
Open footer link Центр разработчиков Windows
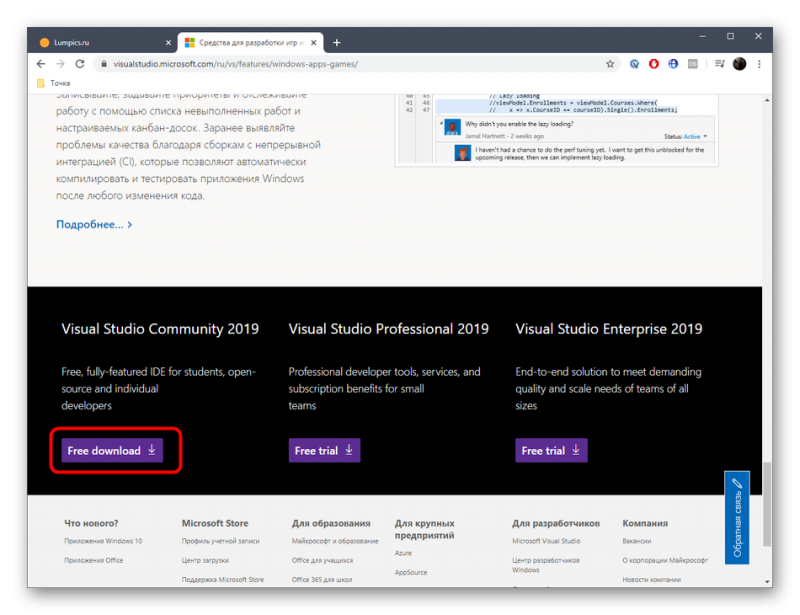click(546, 565)
